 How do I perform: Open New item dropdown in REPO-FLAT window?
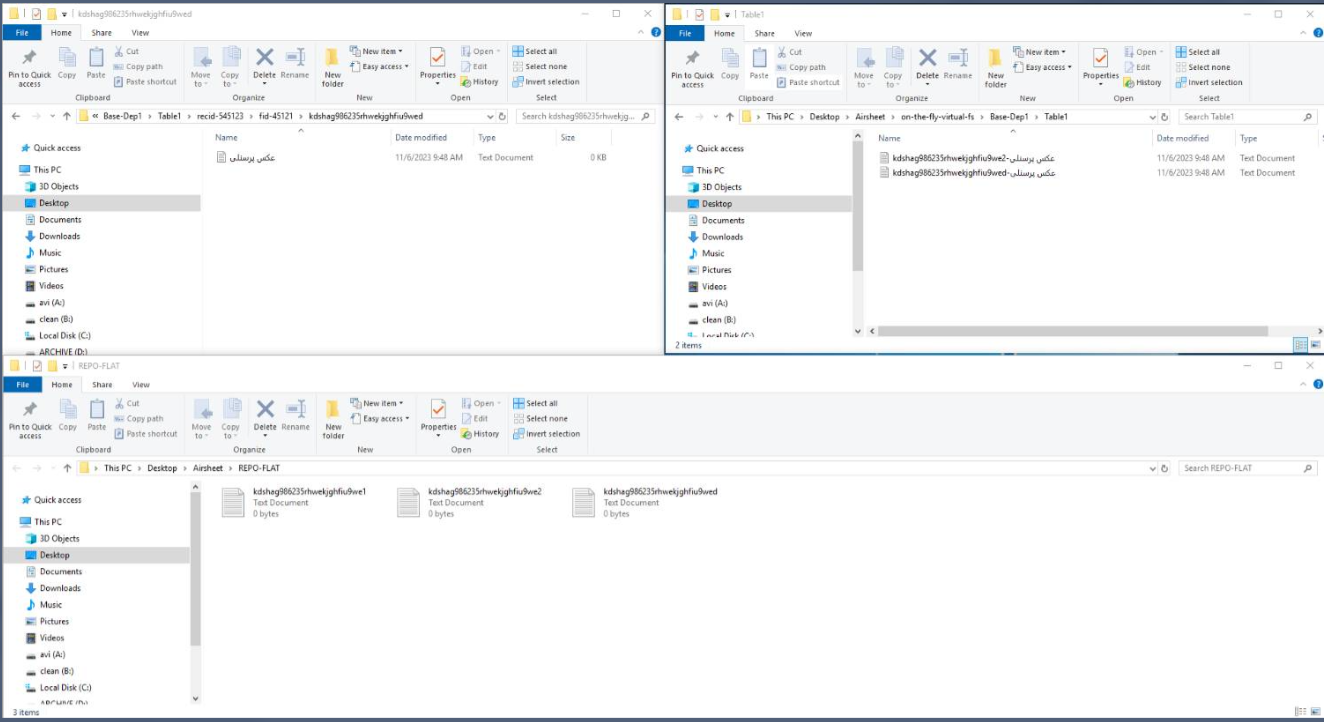[377, 404]
